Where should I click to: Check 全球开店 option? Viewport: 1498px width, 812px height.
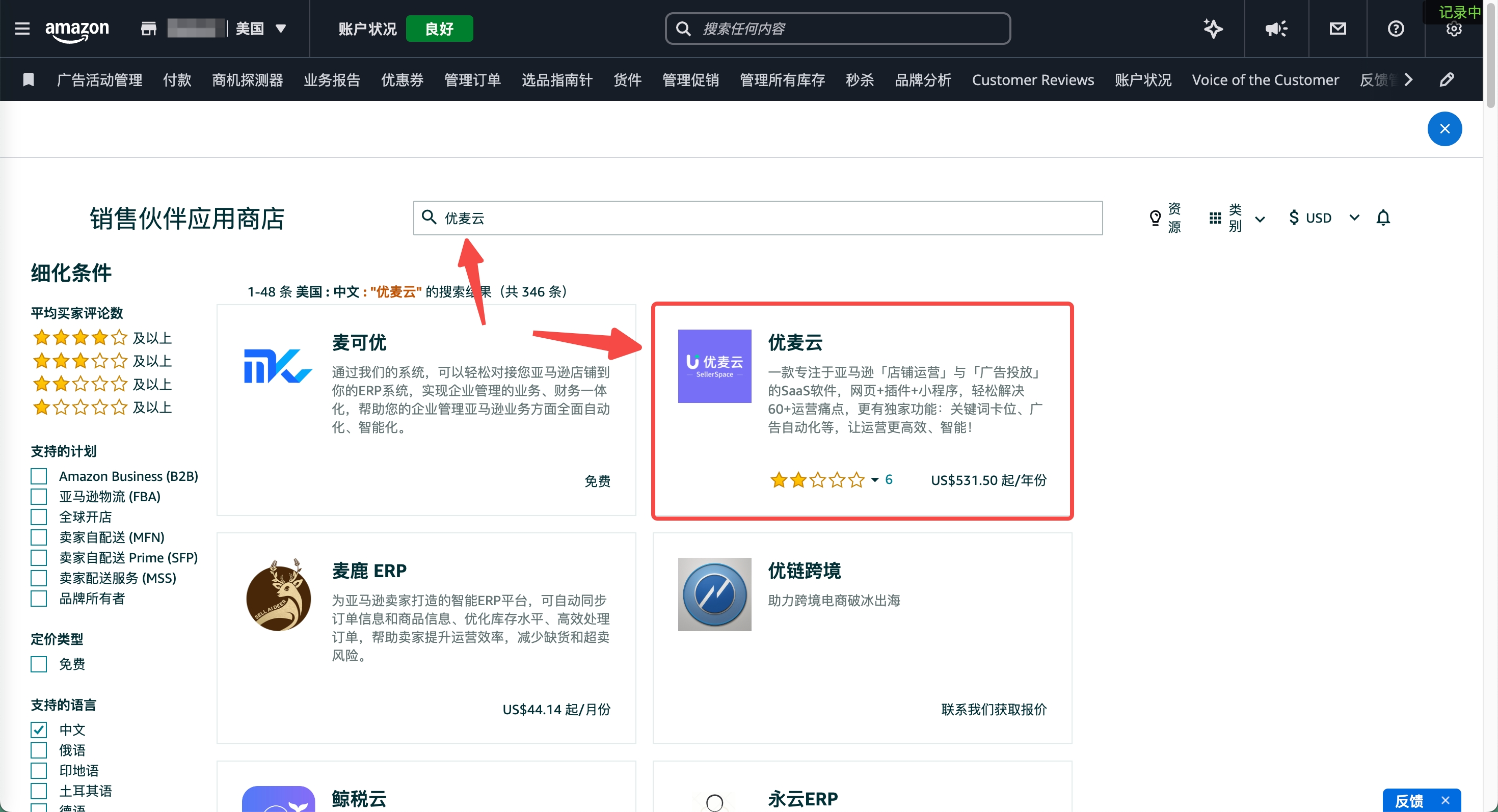pos(38,518)
